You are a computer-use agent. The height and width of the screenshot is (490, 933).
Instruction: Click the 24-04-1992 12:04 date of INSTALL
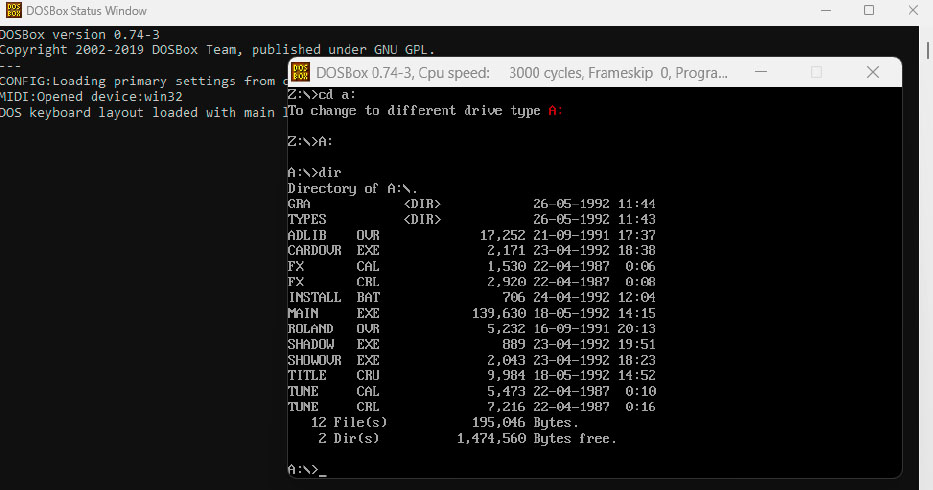(594, 297)
